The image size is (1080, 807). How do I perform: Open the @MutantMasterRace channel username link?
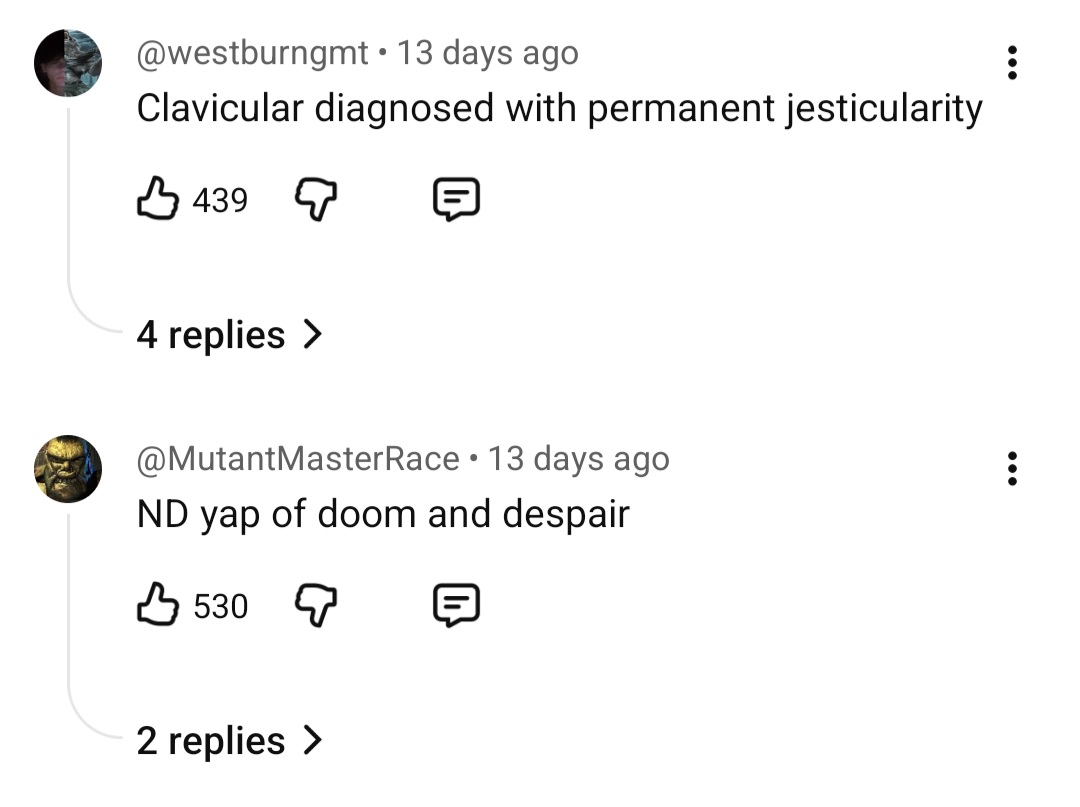click(298, 459)
